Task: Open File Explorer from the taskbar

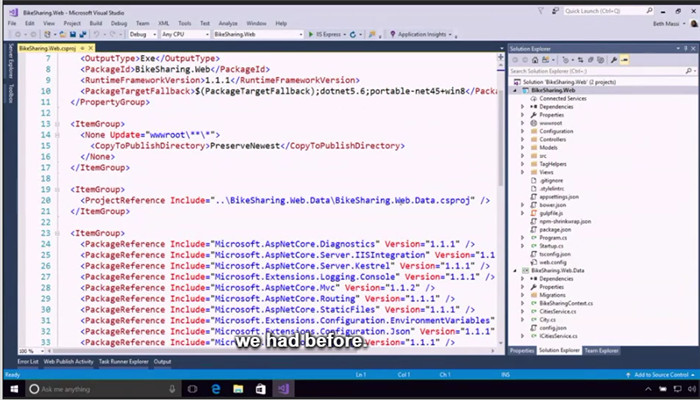Action: tap(238, 389)
